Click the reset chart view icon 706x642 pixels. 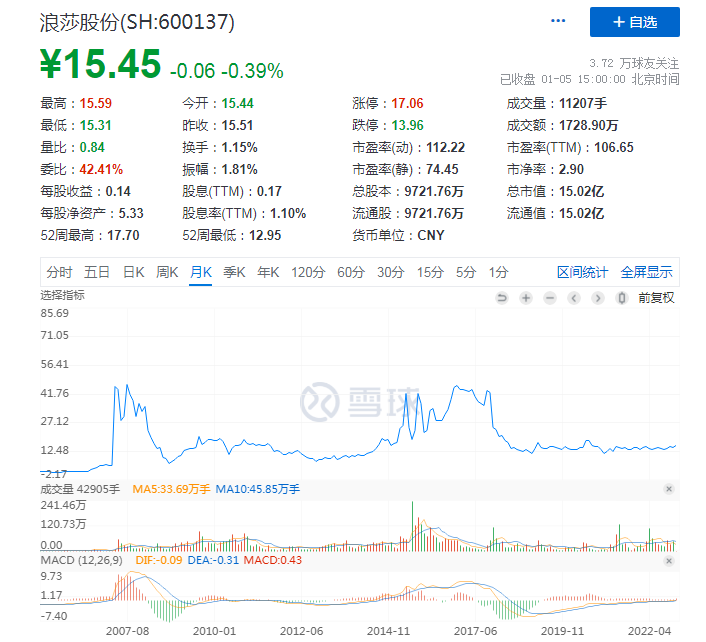click(x=502, y=298)
